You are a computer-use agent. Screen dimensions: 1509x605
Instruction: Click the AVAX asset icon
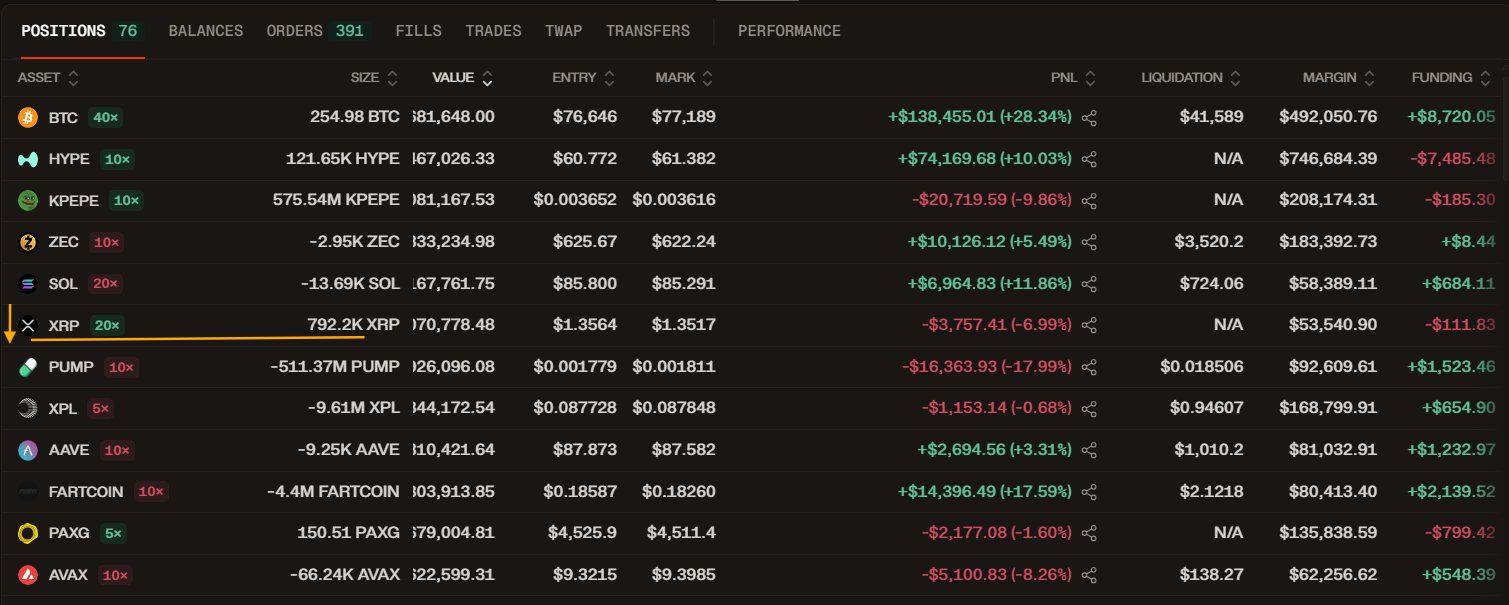point(28,575)
